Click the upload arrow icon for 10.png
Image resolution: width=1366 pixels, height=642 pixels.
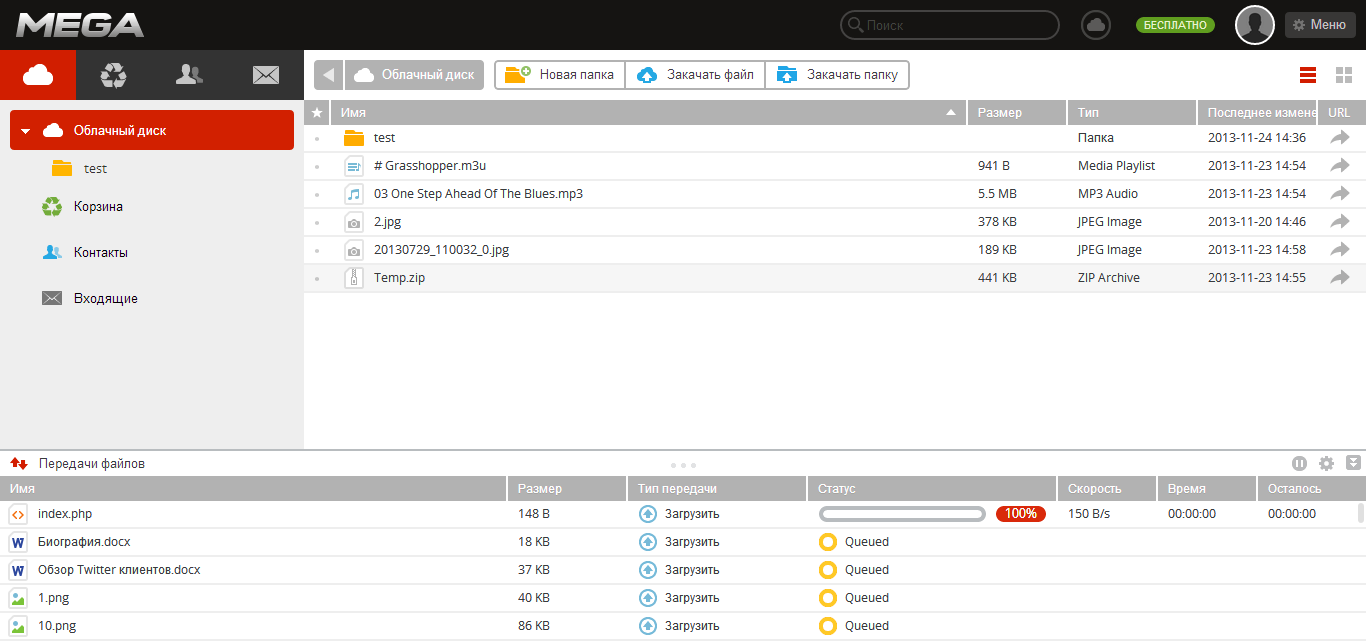648,626
